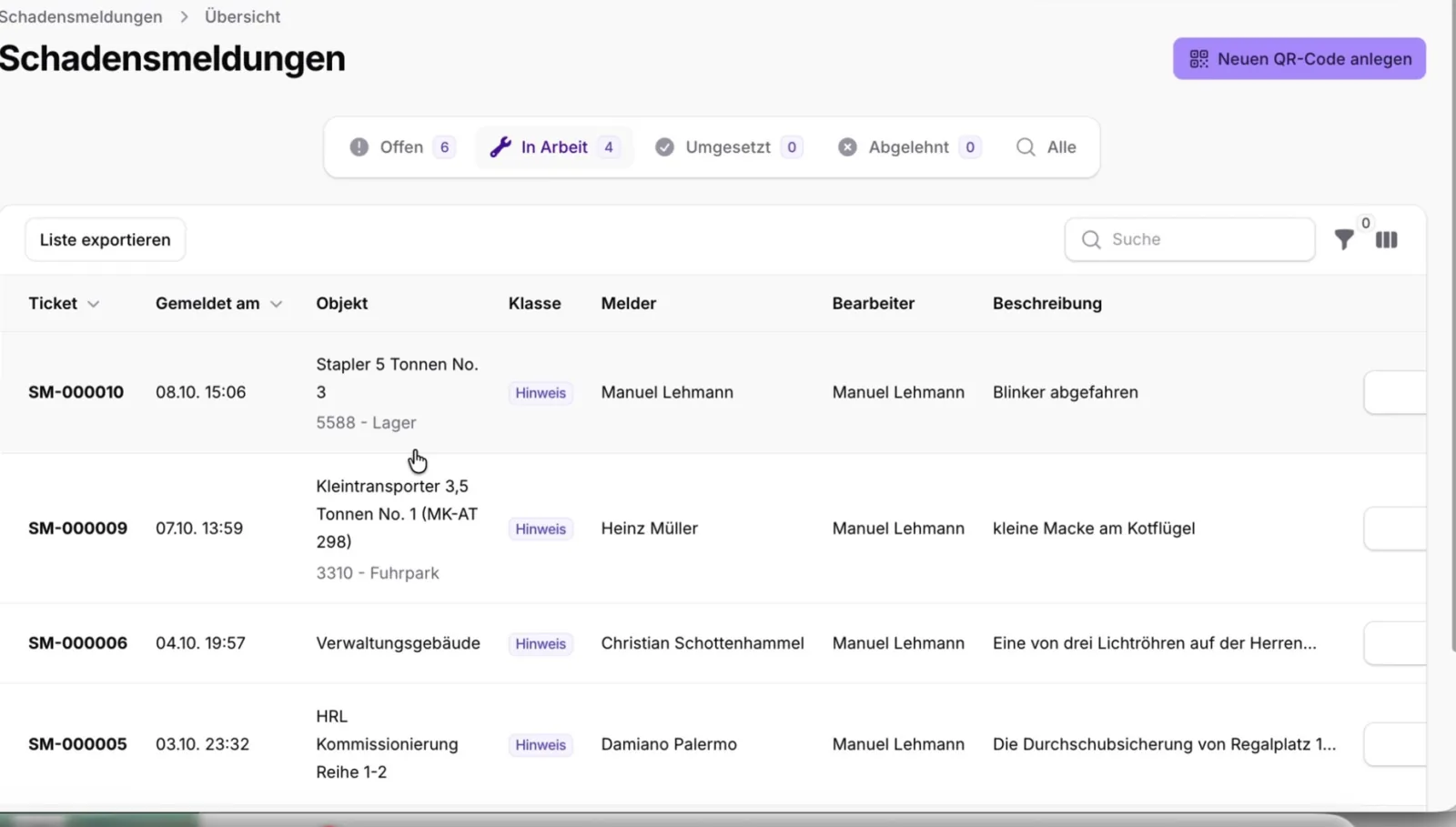
Task: Click the object Verwaltungsgebäude
Action: pyautogui.click(x=399, y=643)
